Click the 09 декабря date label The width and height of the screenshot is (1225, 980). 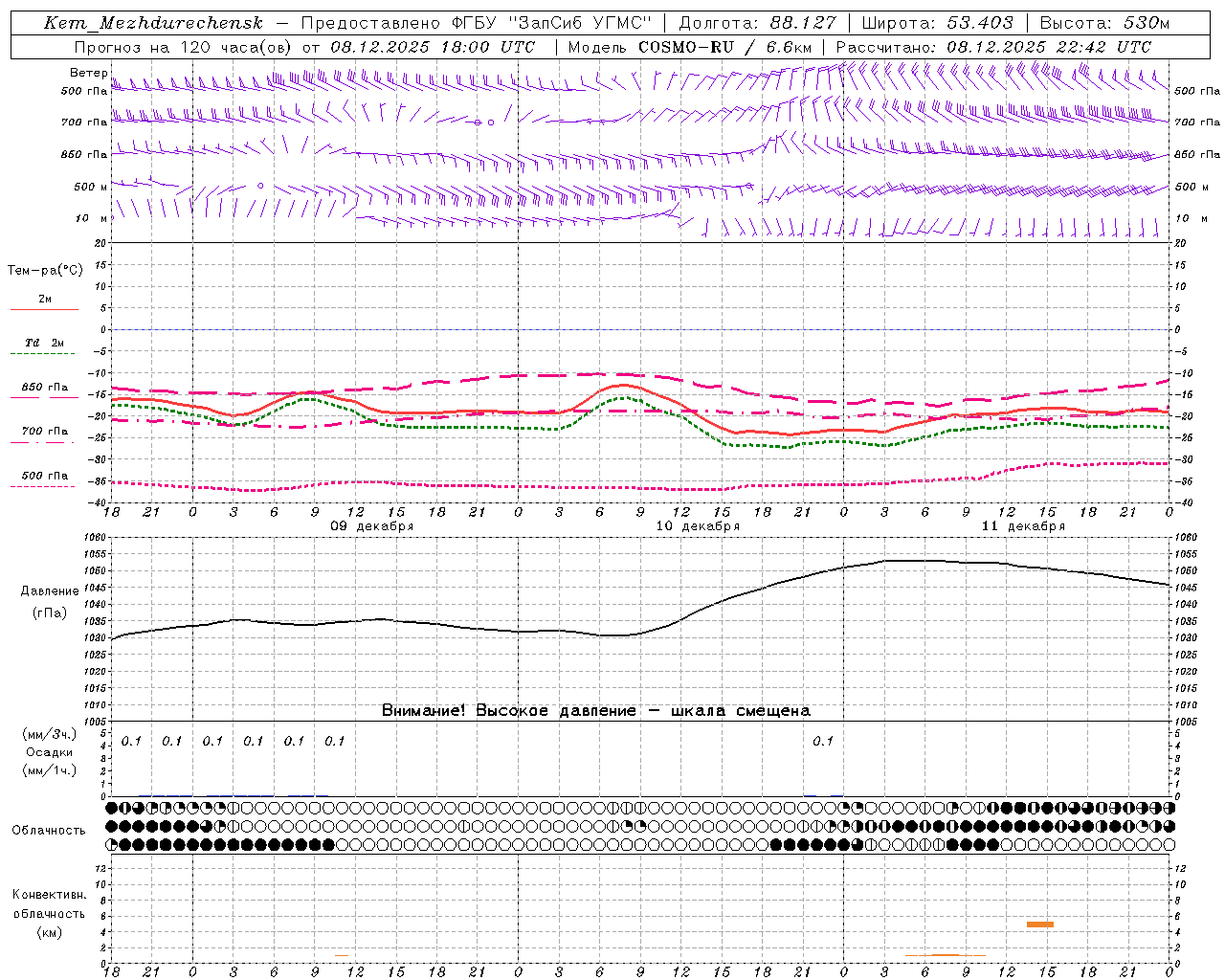[372, 526]
